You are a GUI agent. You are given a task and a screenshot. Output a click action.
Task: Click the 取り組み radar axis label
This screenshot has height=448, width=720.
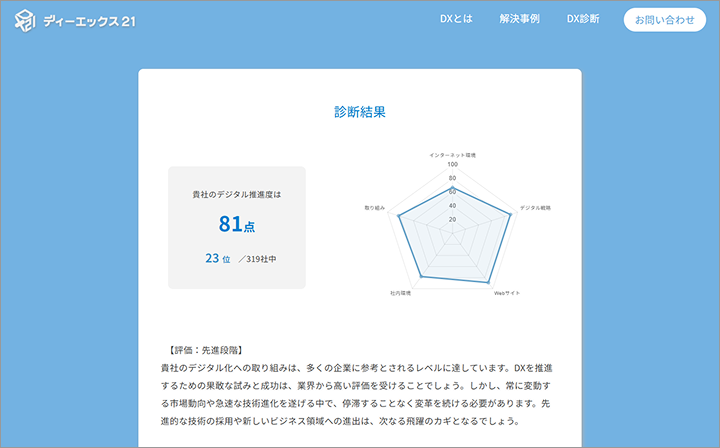375,208
